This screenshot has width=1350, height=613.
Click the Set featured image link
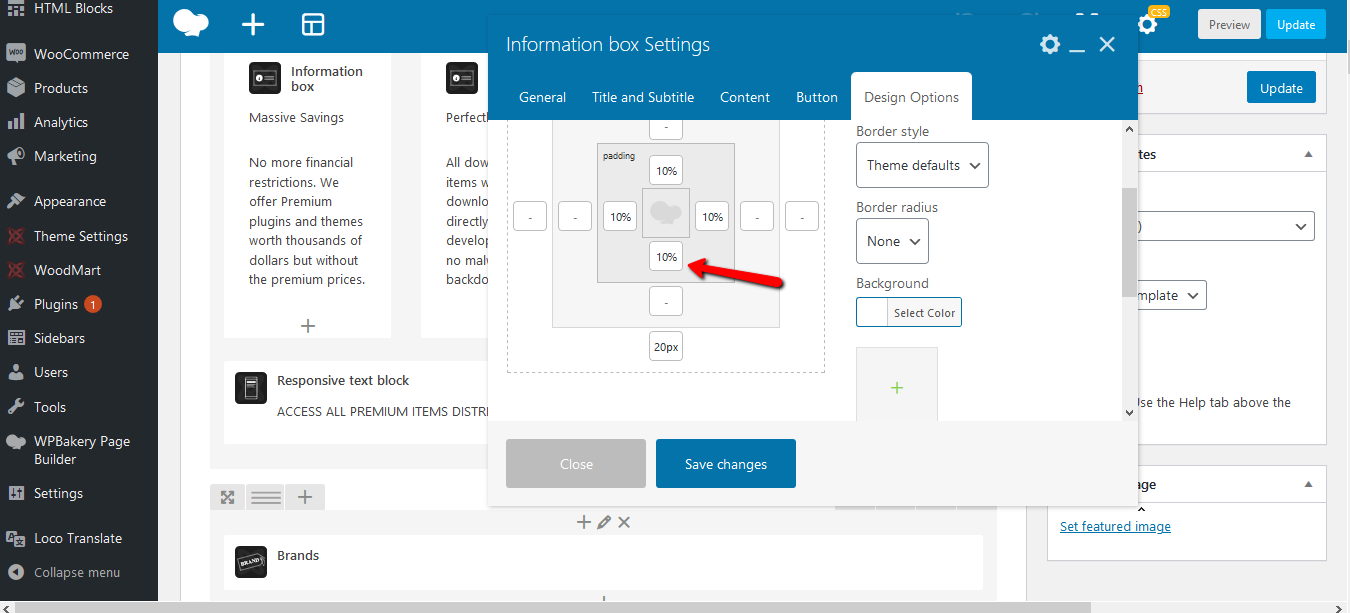pyautogui.click(x=1115, y=526)
